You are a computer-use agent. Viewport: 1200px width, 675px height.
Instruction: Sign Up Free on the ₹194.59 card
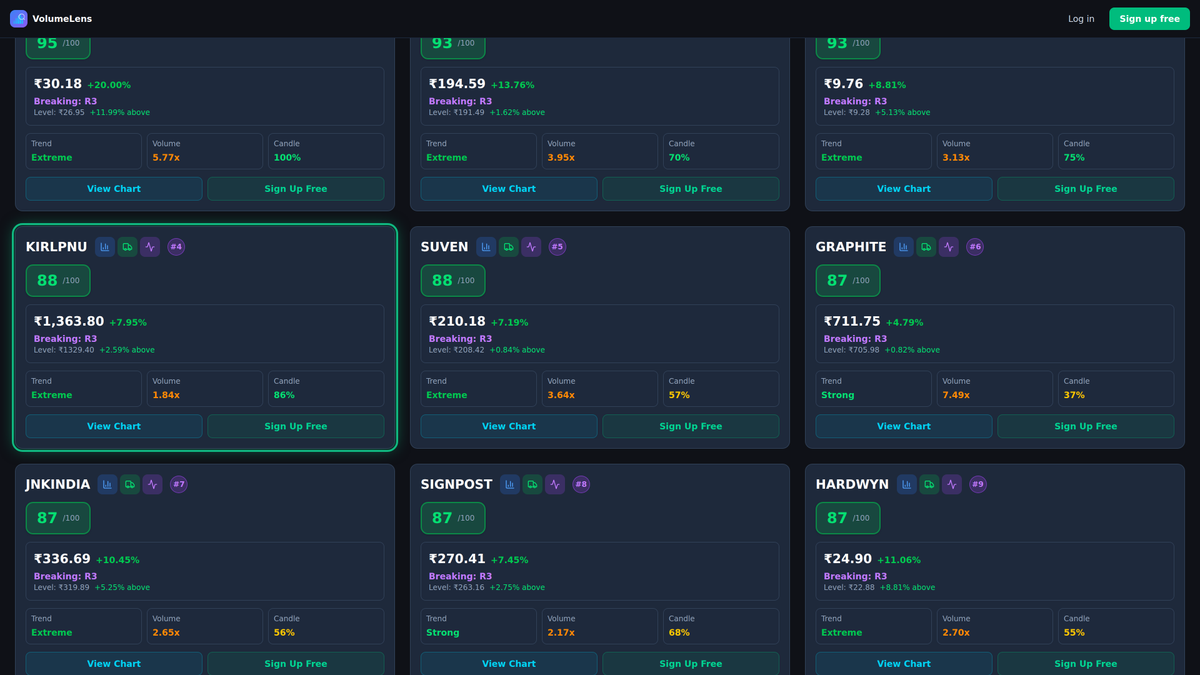tap(691, 189)
